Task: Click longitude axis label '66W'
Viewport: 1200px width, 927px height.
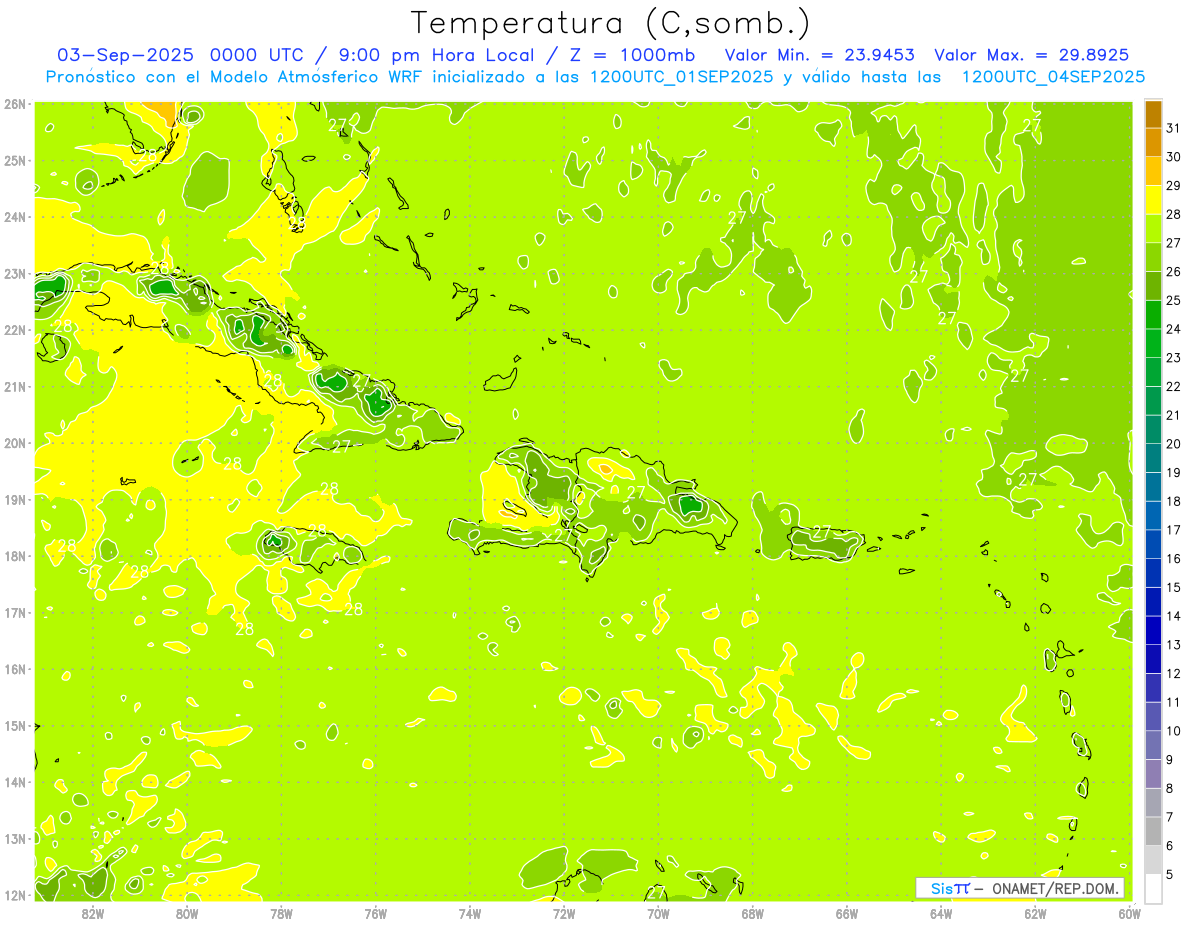Action: (847, 913)
